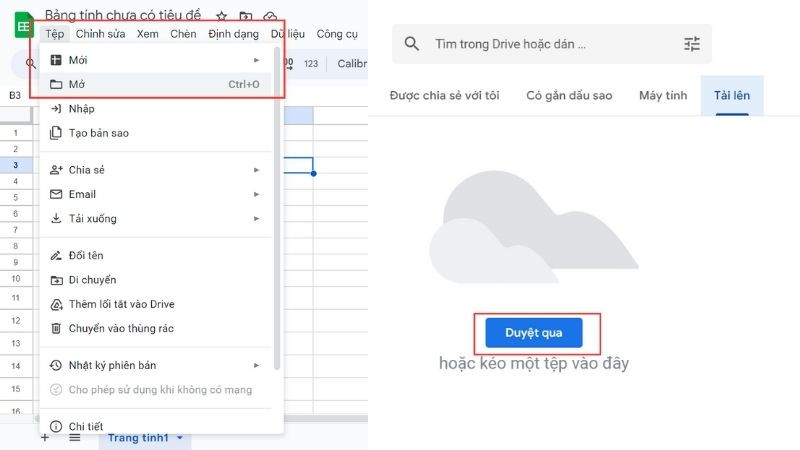This screenshot has width=800, height=450.
Task: Click the Ctrl+O shortcut text
Action: [243, 84]
